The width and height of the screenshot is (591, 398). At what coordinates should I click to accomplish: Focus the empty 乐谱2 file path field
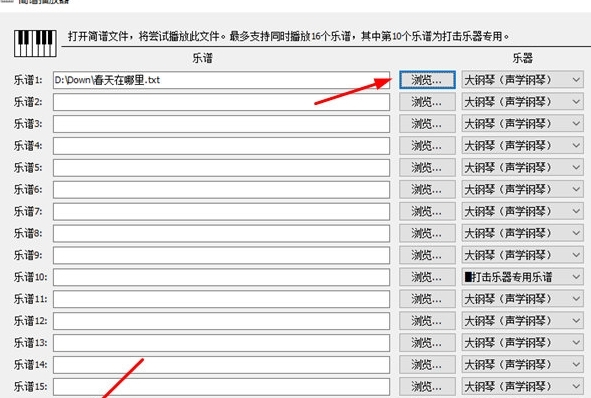click(x=221, y=102)
